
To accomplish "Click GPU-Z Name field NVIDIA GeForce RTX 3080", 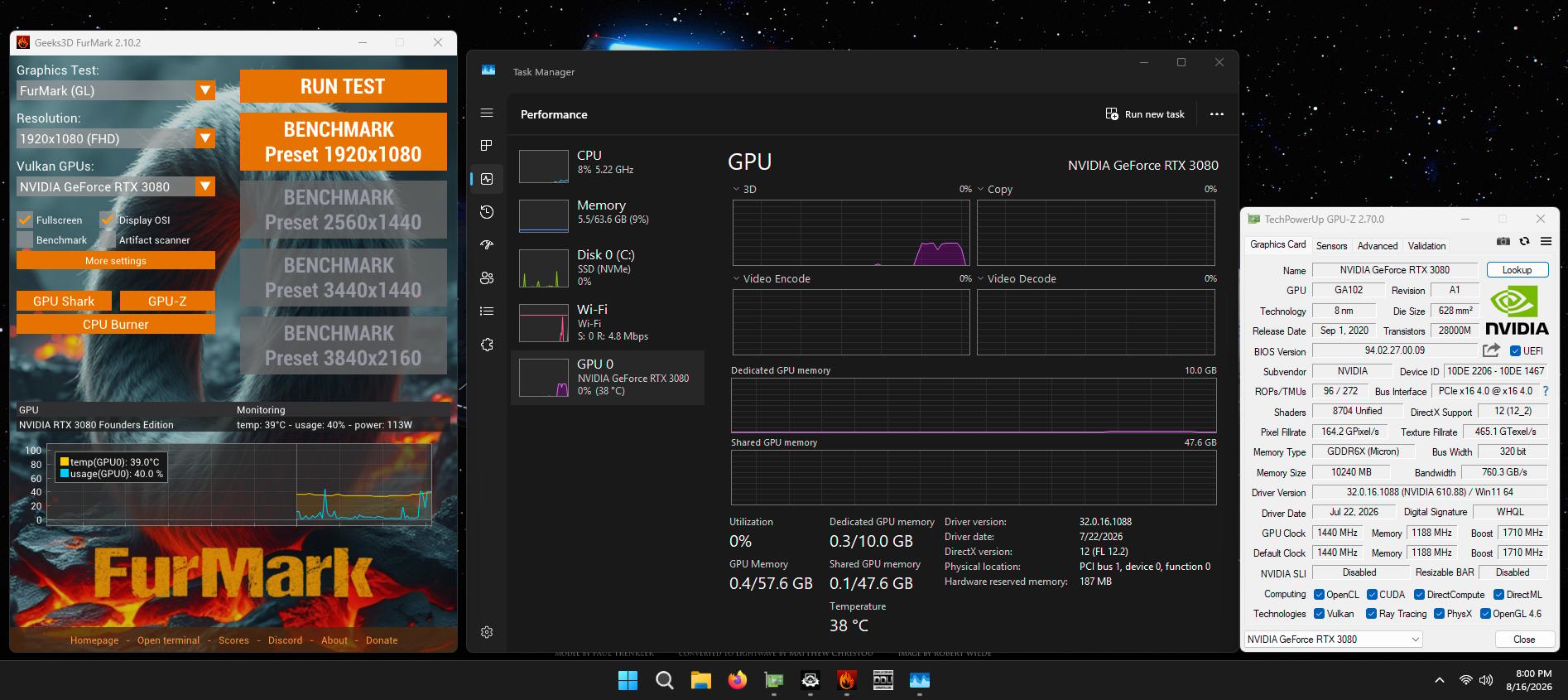I will pos(1394,269).
